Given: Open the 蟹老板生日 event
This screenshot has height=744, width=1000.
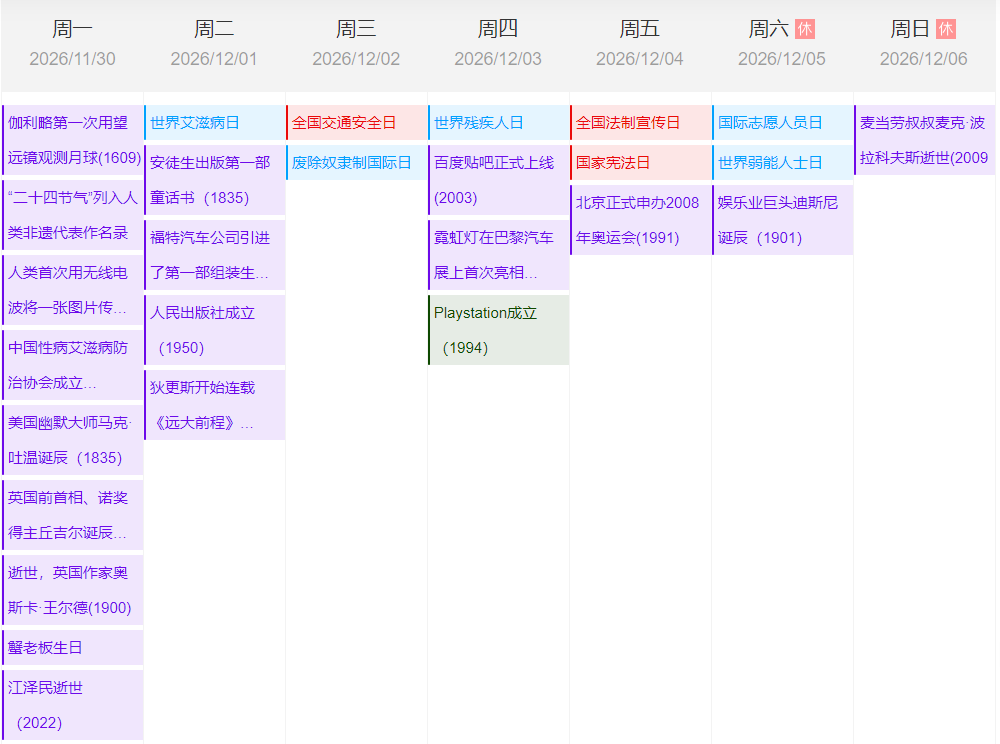Looking at the screenshot, I should (73, 648).
